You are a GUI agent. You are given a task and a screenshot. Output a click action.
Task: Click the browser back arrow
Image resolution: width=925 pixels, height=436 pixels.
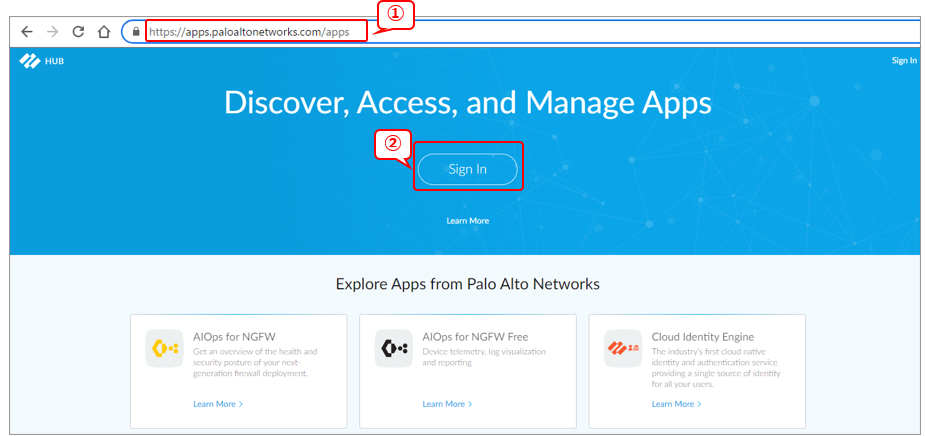[27, 31]
